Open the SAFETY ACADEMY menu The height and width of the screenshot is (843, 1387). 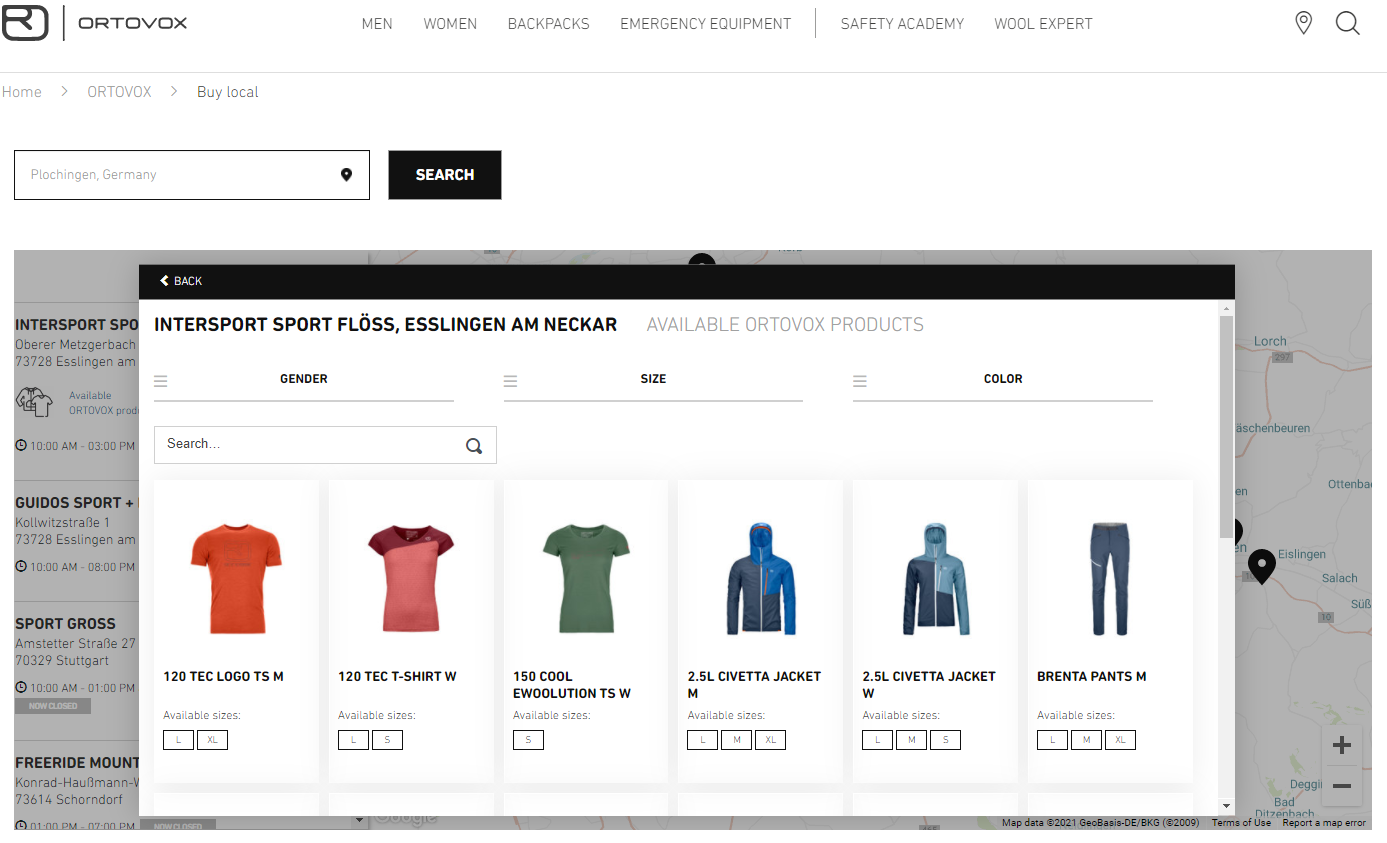pos(902,23)
